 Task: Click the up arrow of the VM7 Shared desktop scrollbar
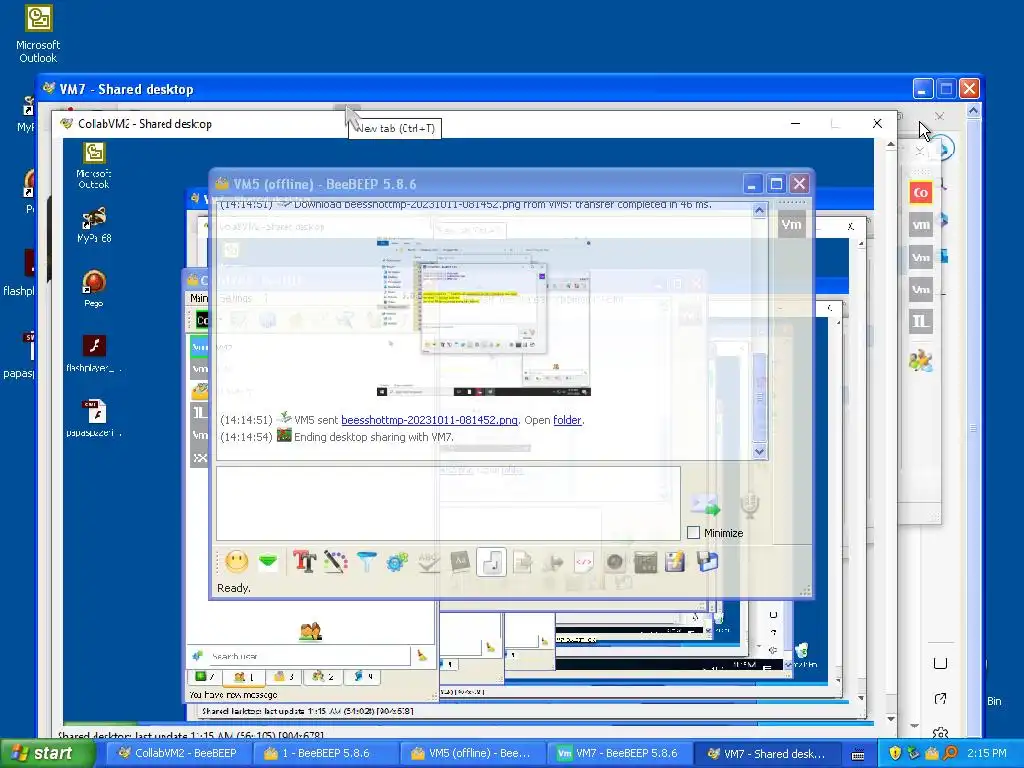pos(973,111)
